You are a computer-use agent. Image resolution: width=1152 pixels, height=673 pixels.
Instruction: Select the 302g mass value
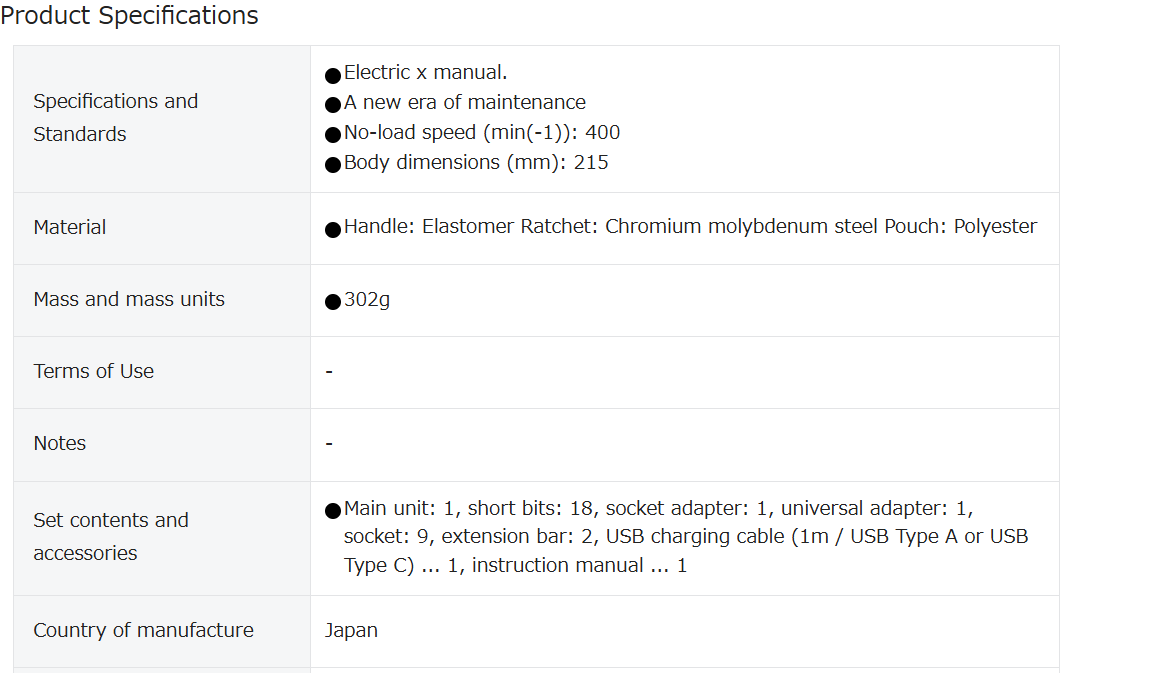tap(367, 300)
